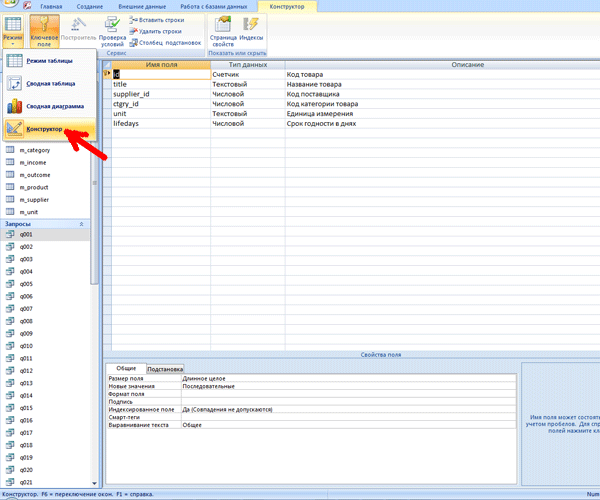Viewport: 600px width, 500px height.
Task: Choose Сводная диаграмма view option
Action: click(x=49, y=106)
